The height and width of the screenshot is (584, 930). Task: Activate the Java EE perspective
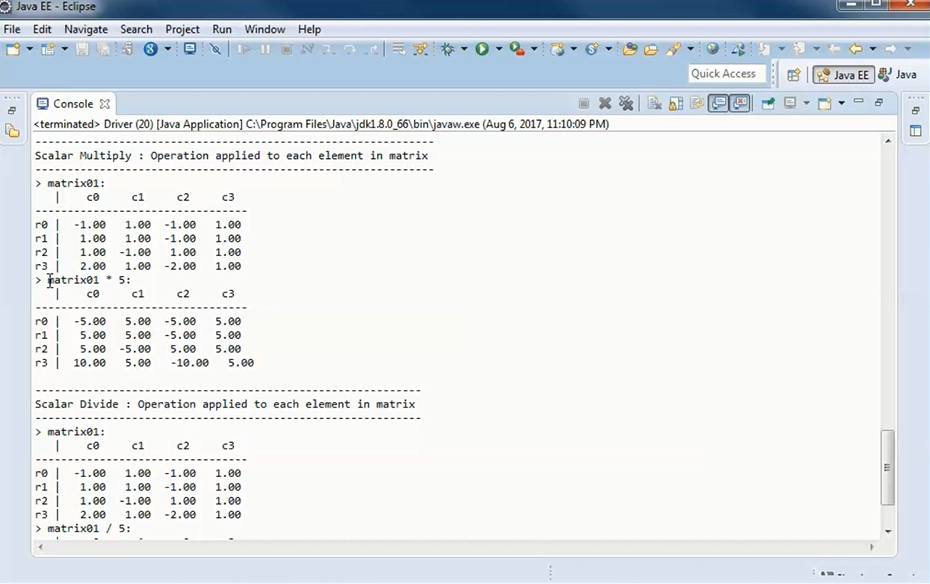pyautogui.click(x=843, y=73)
